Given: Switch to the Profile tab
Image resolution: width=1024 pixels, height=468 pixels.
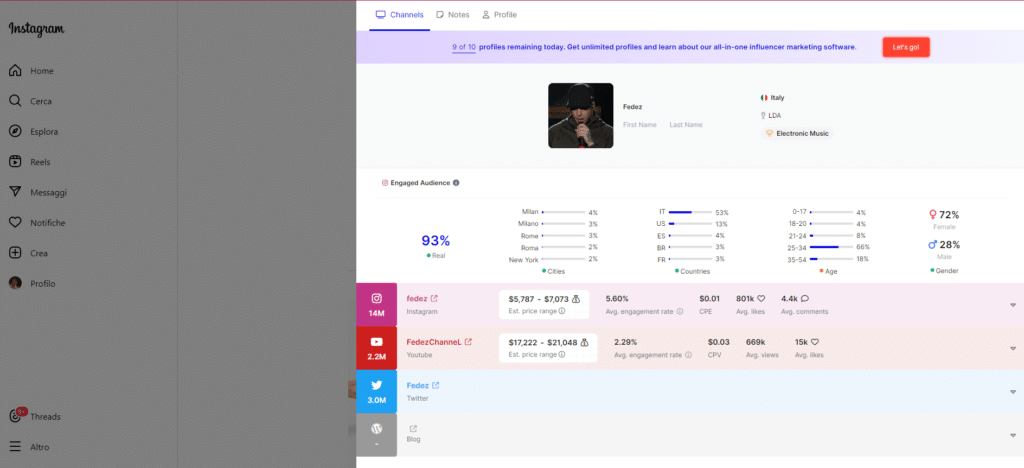Looking at the screenshot, I should click(x=499, y=15).
